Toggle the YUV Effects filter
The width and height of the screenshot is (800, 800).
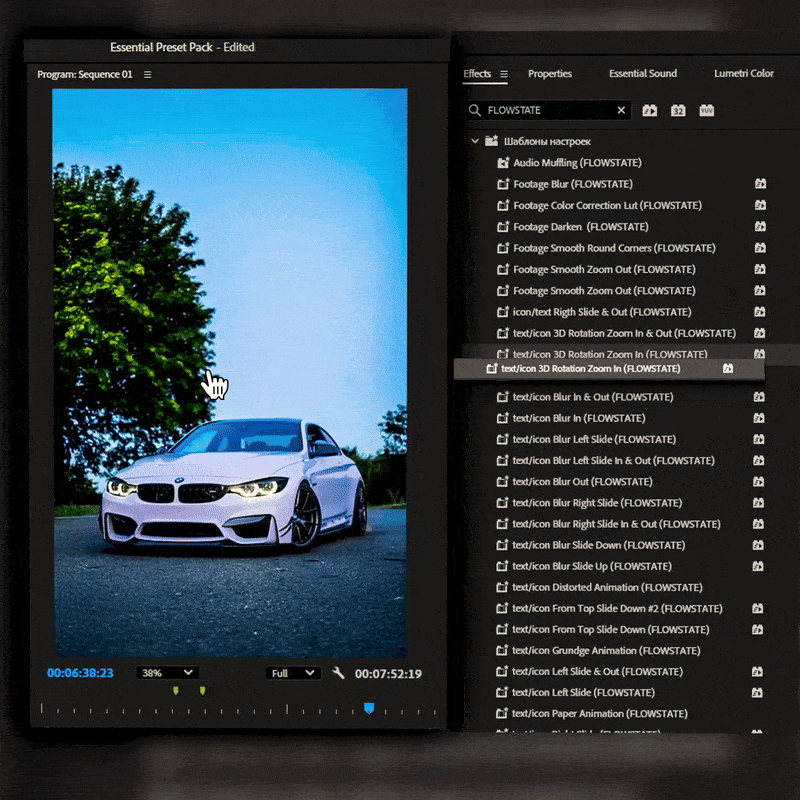(706, 110)
